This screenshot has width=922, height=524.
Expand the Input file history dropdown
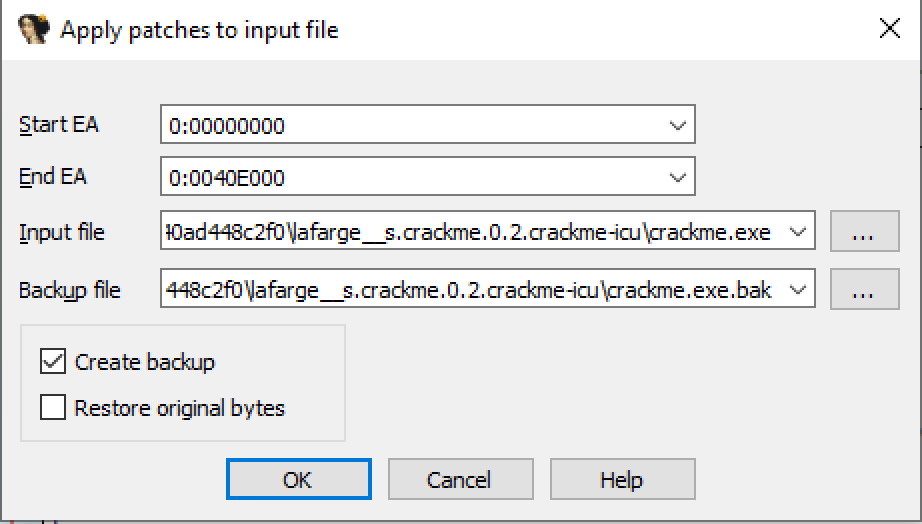[x=798, y=232]
